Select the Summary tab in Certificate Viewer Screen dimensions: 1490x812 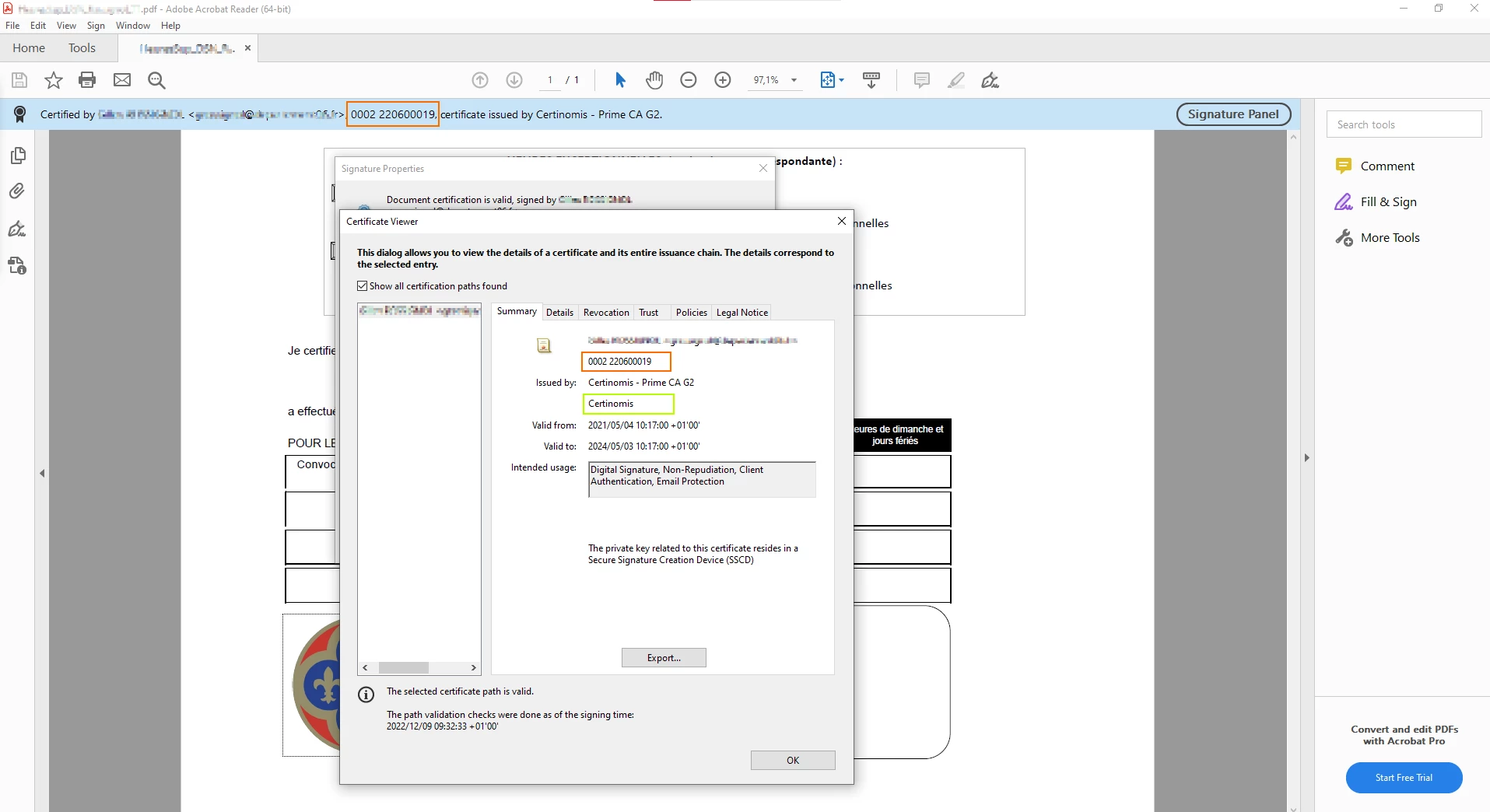(517, 311)
